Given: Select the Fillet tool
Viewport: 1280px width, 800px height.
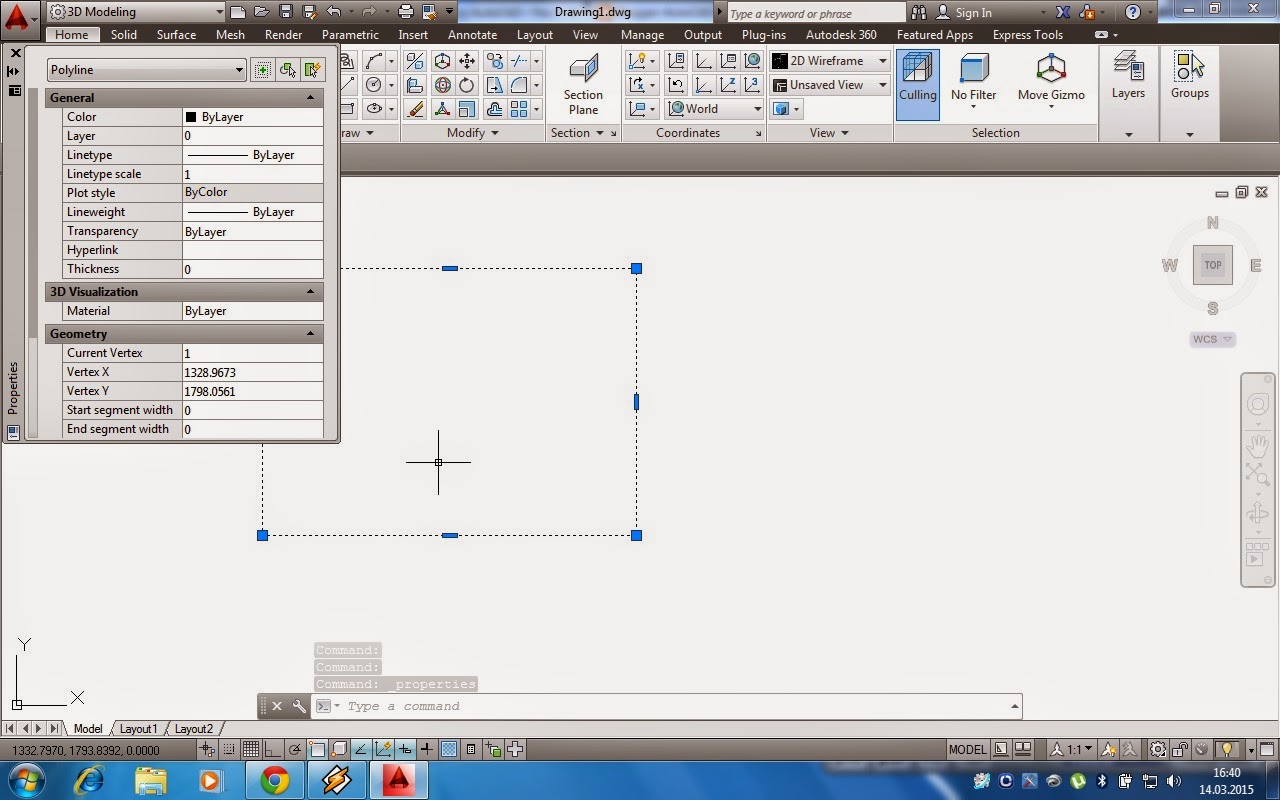Looking at the screenshot, I should pos(517,85).
